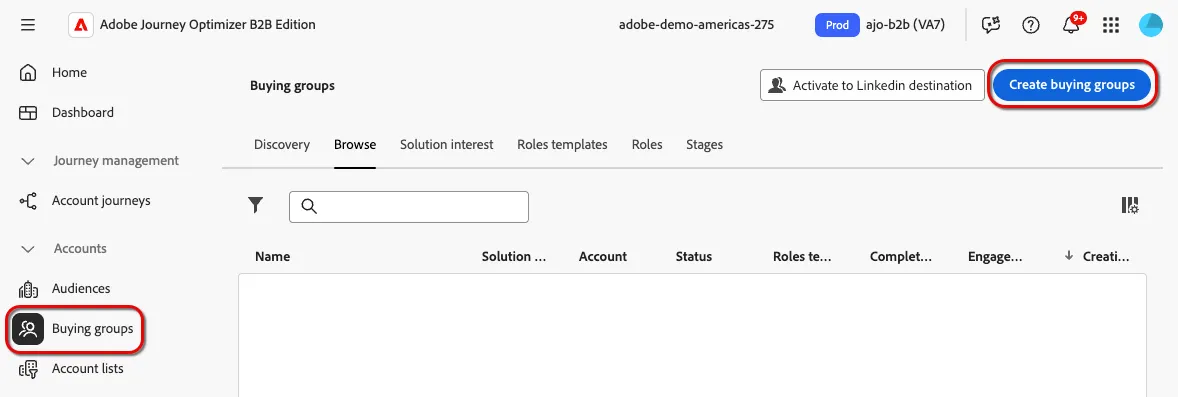1178x397 pixels.
Task: Click Create buying groups button
Action: [x=1071, y=85]
